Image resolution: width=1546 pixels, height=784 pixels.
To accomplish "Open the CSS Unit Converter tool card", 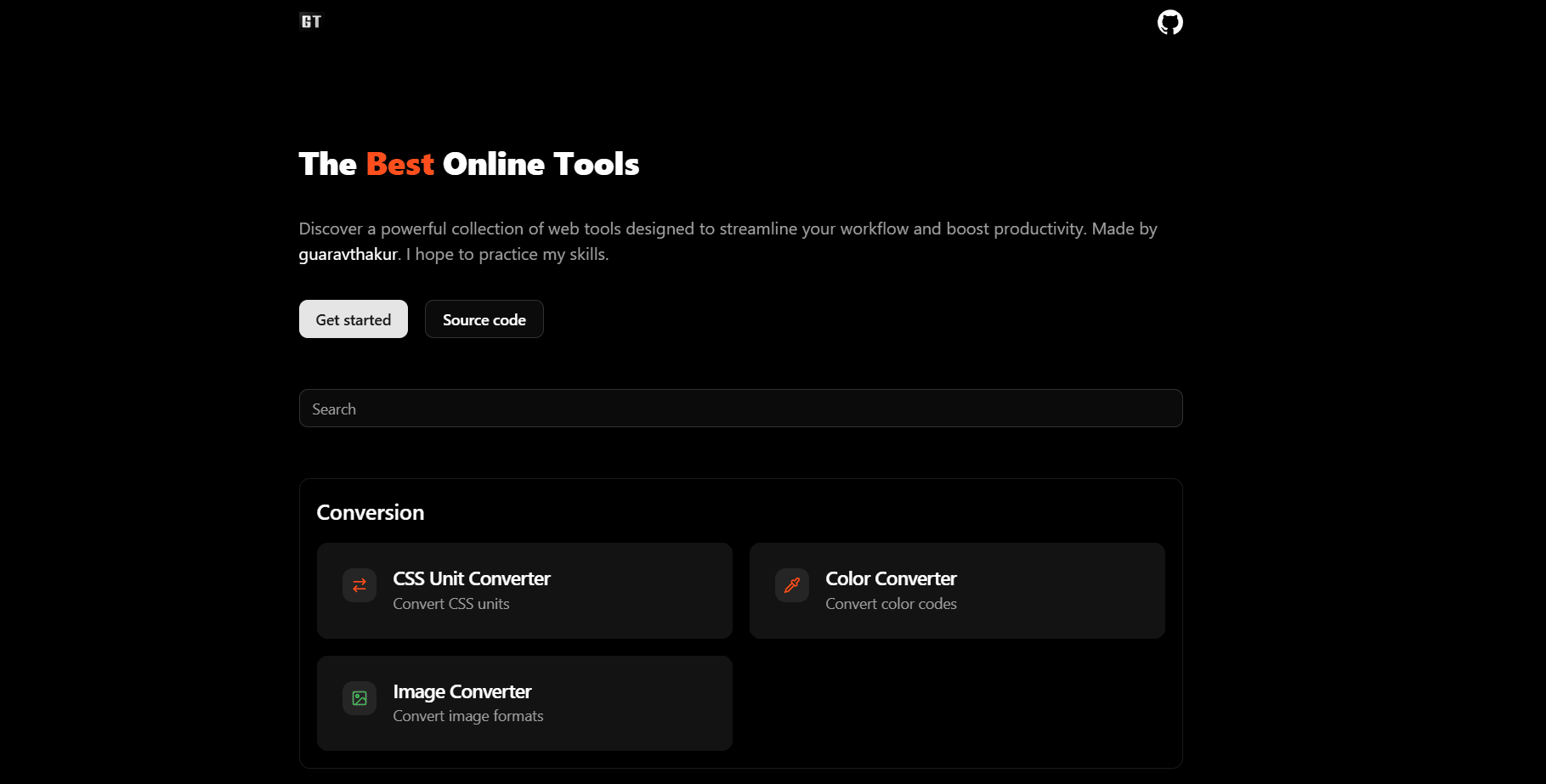I will coord(524,589).
